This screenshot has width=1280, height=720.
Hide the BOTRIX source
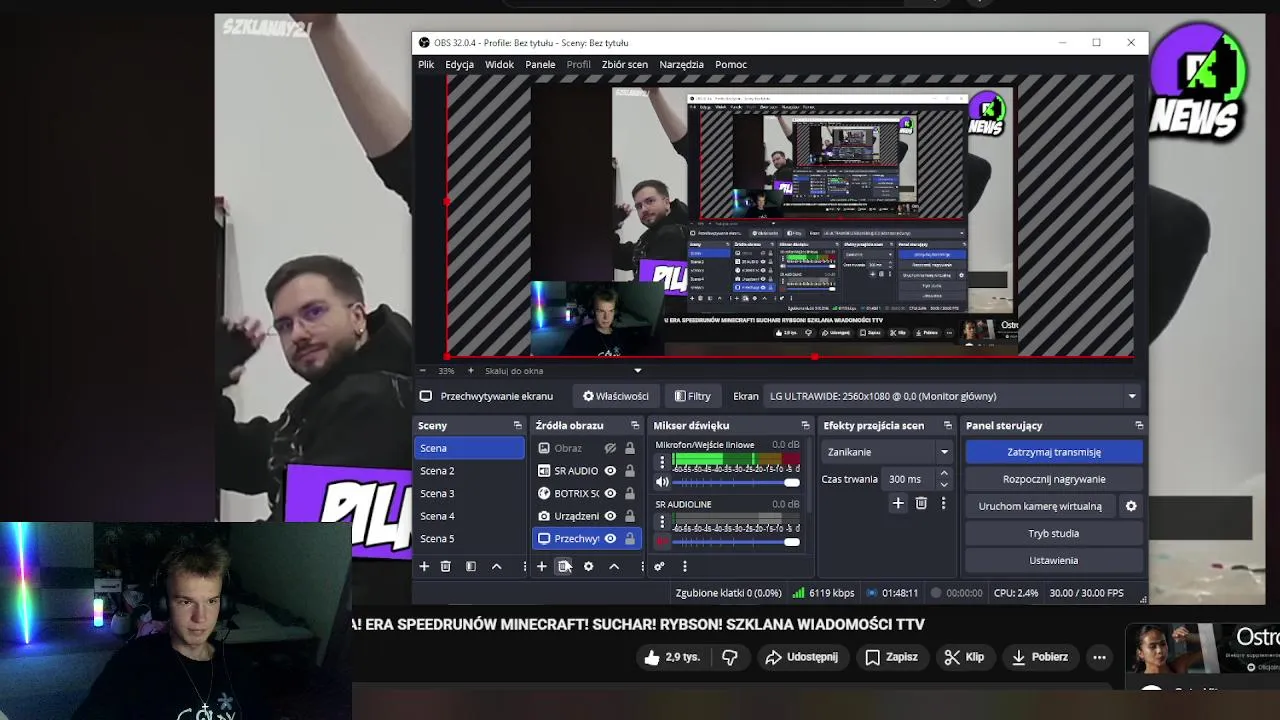point(610,493)
